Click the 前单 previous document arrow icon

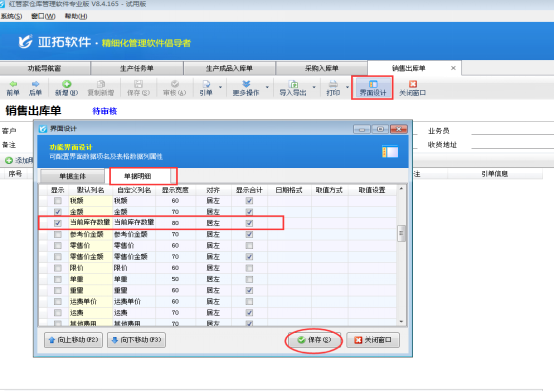13,84
